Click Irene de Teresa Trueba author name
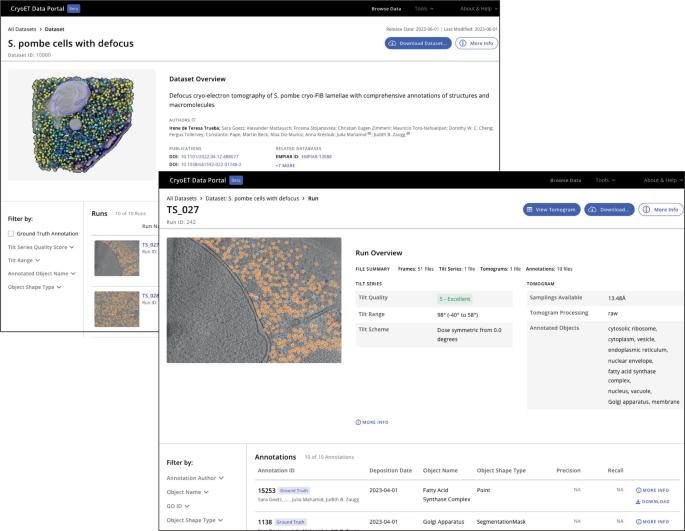The image size is (685, 531). coord(194,128)
